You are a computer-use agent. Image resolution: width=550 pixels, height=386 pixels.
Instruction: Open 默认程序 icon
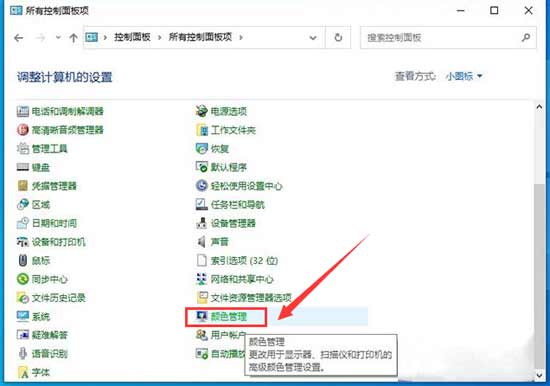point(202,167)
